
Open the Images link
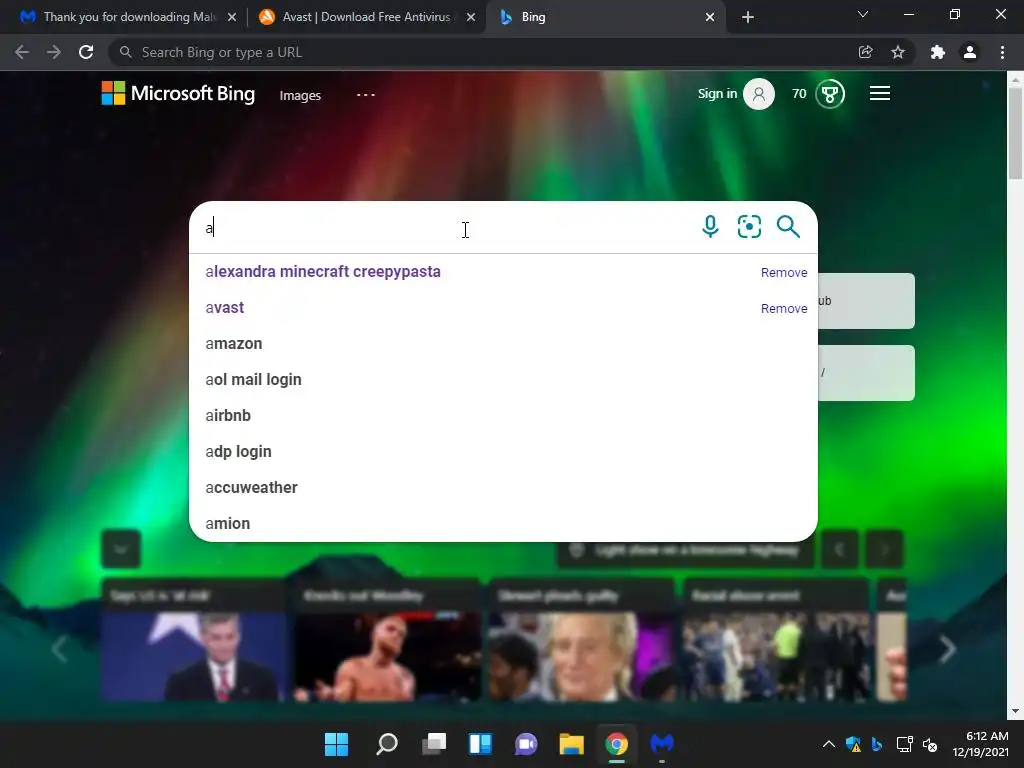300,95
